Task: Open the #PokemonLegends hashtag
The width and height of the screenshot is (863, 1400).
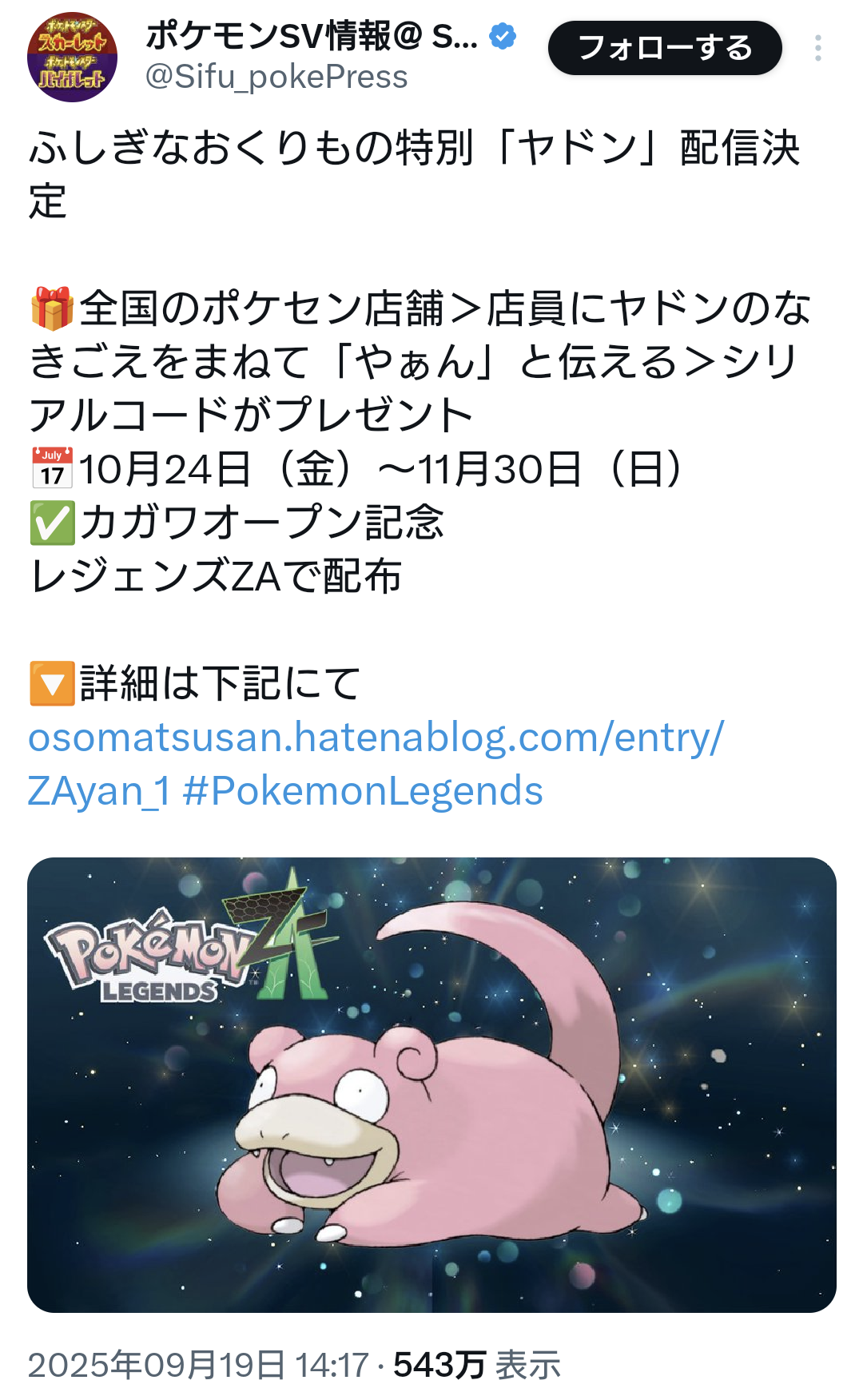Action: click(363, 790)
